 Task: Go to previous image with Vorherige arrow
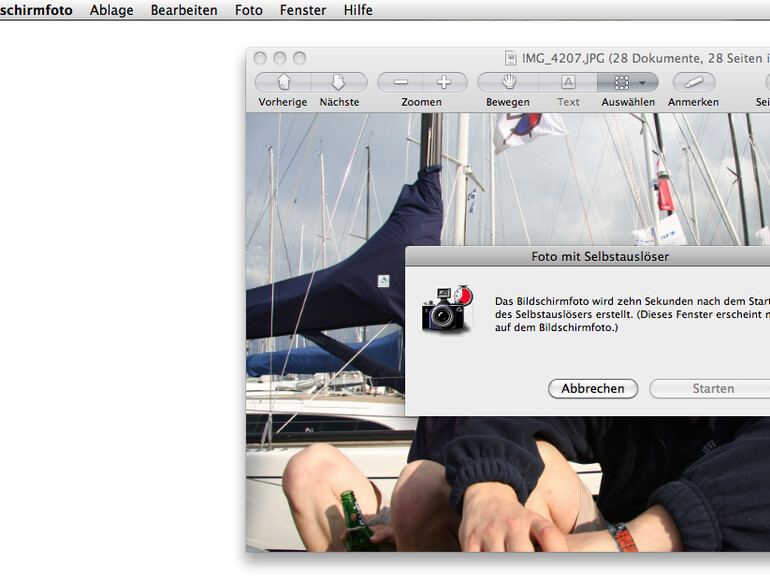pos(283,82)
